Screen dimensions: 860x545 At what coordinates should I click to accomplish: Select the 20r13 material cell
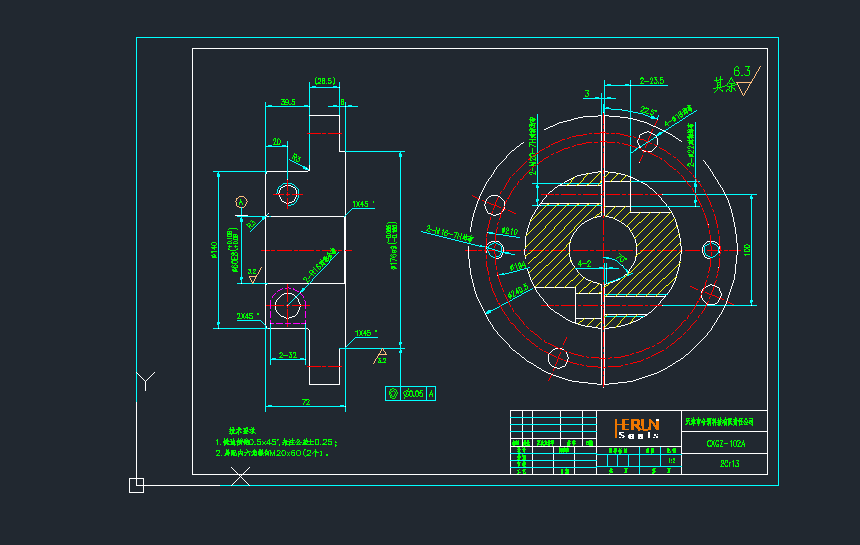729,464
